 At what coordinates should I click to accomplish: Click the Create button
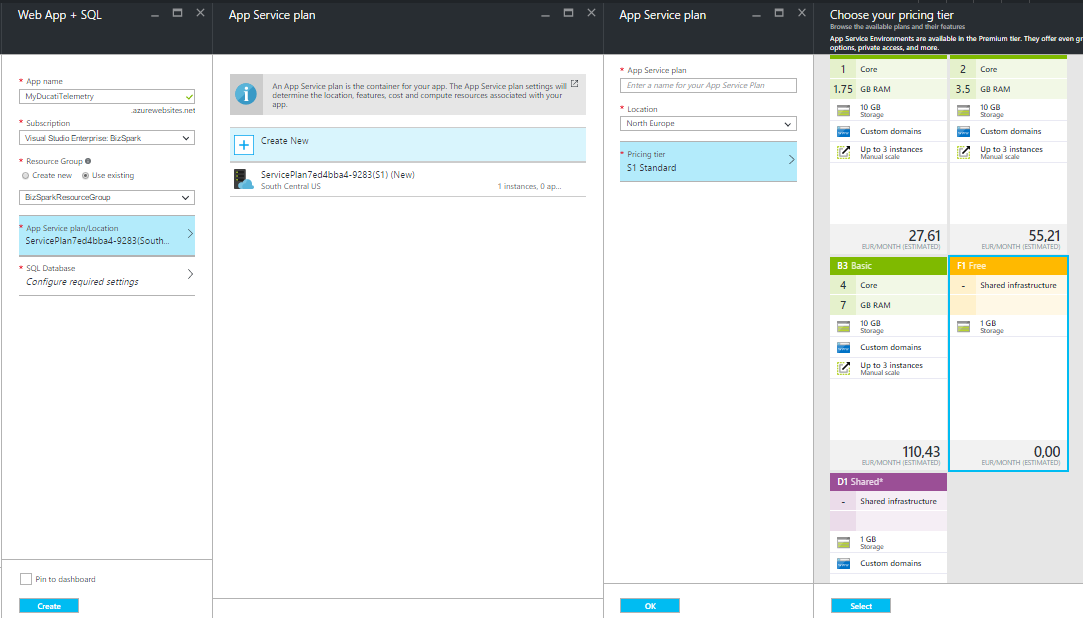(49, 606)
